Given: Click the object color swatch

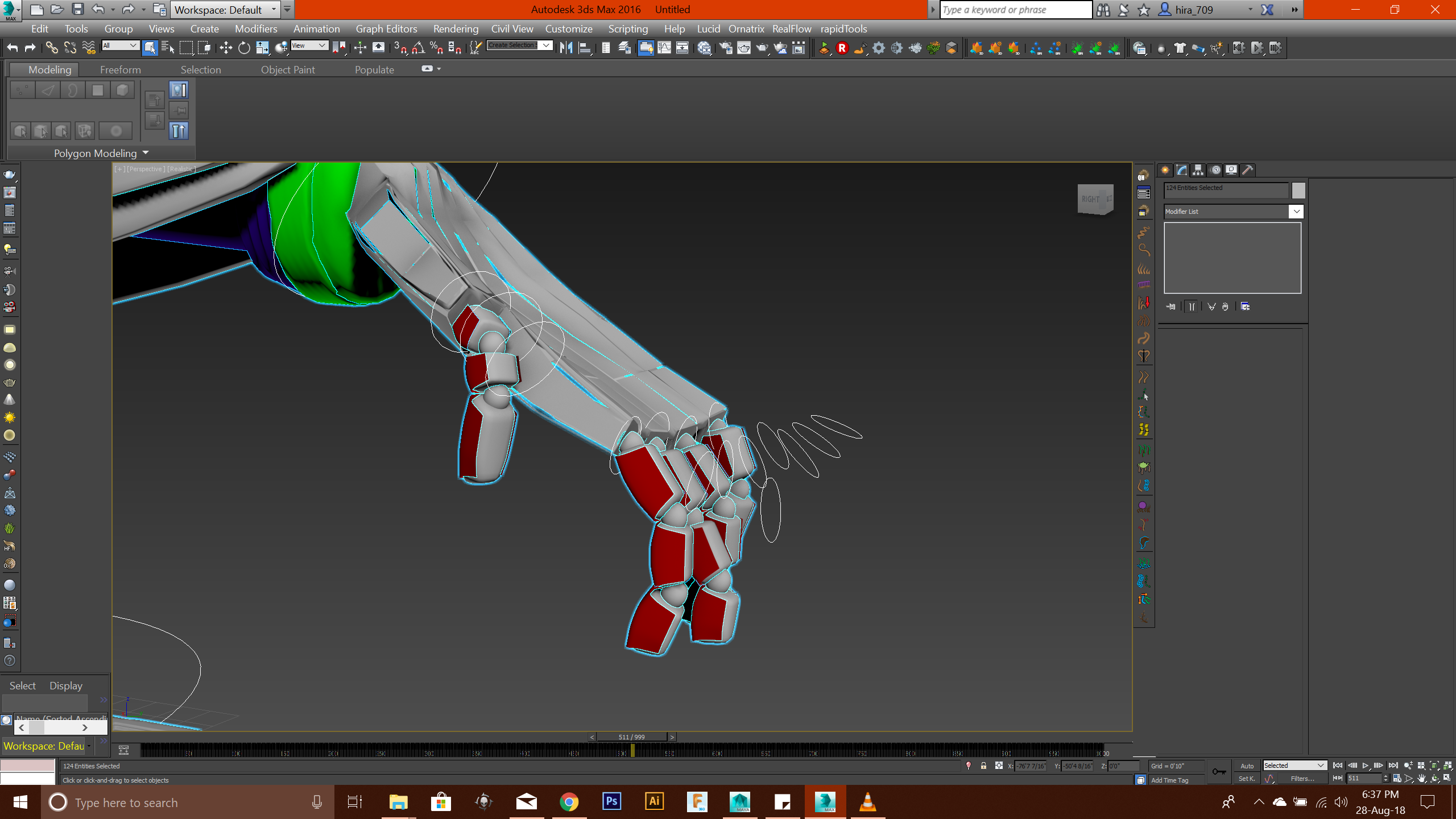Looking at the screenshot, I should (x=1298, y=190).
